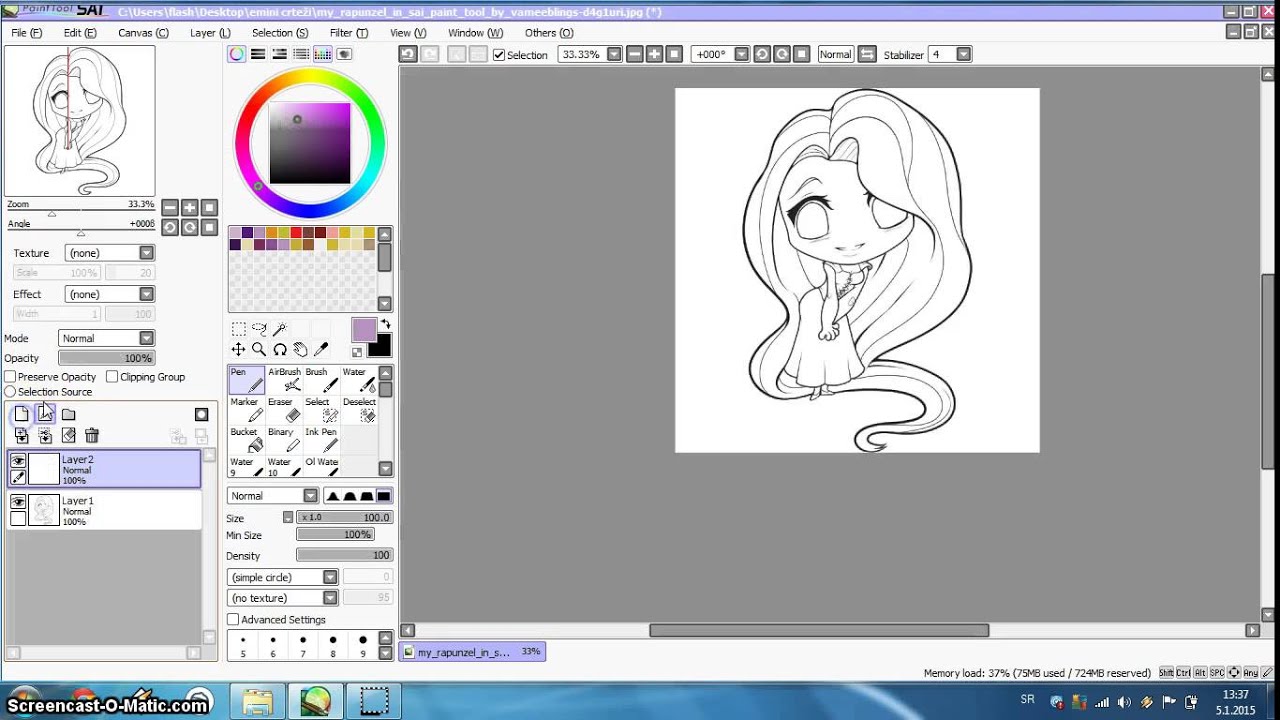The image size is (1280, 720).
Task: Click the undo arrow in toolbar
Action: pyautogui.click(x=408, y=54)
